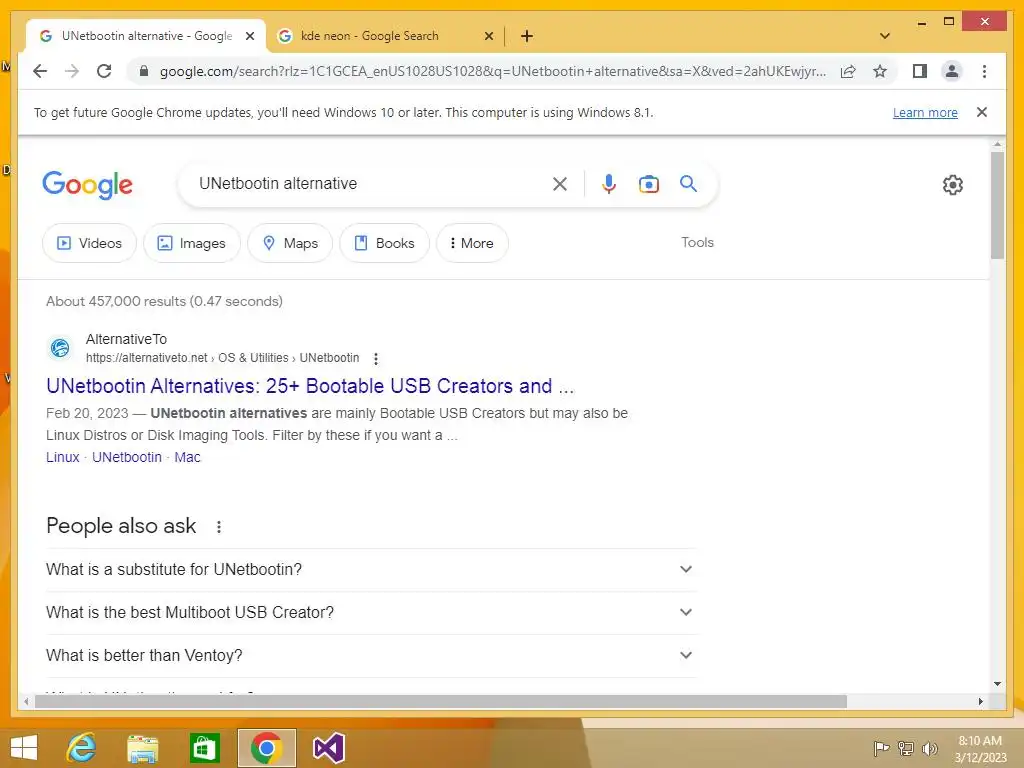Reload the current page
Viewport: 1024px width, 768px height.
pyautogui.click(x=104, y=71)
